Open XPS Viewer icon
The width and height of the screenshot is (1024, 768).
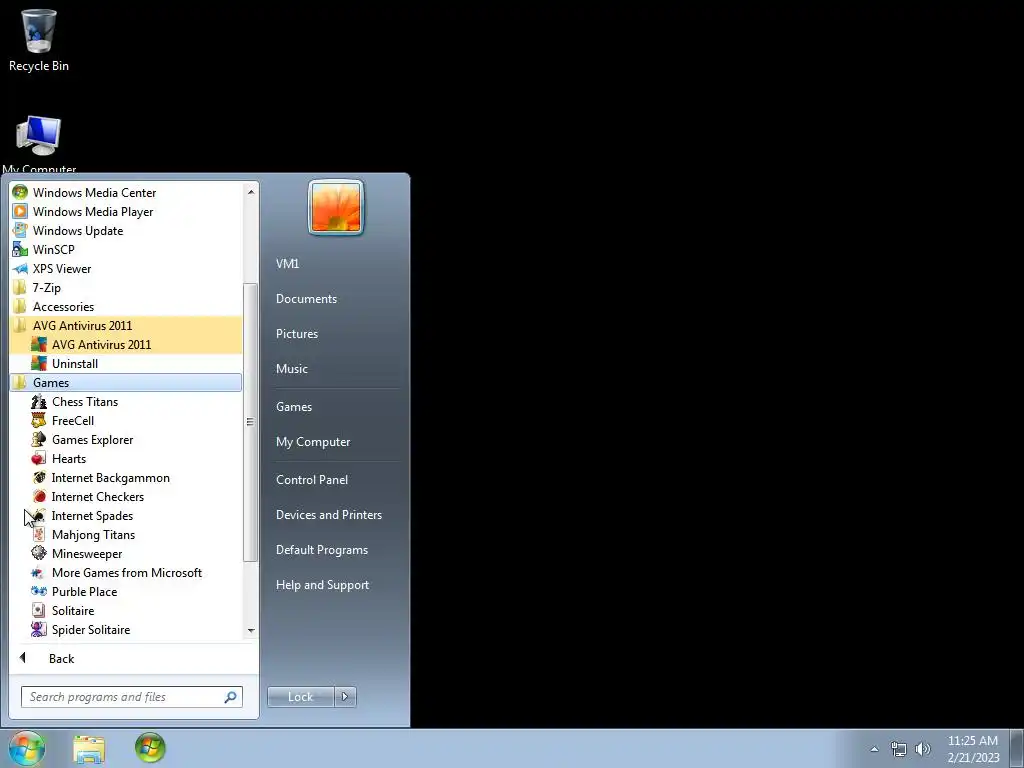pyautogui.click(x=20, y=268)
